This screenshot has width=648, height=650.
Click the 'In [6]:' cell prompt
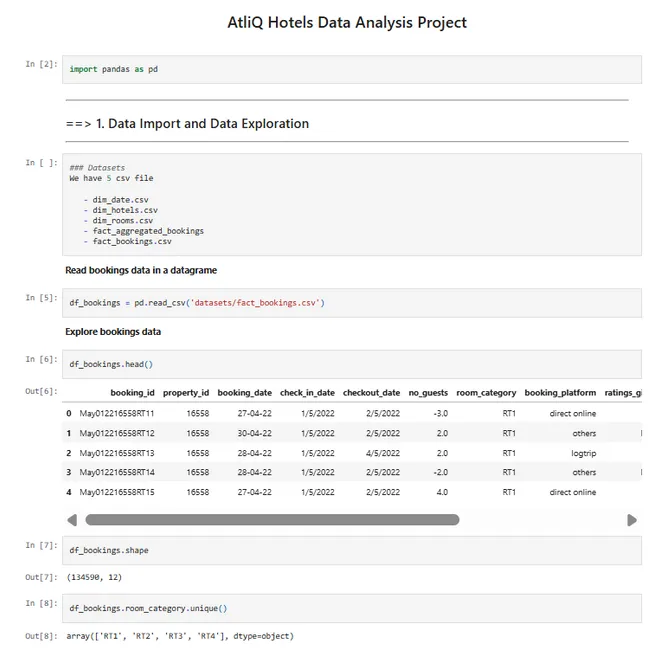41,359
